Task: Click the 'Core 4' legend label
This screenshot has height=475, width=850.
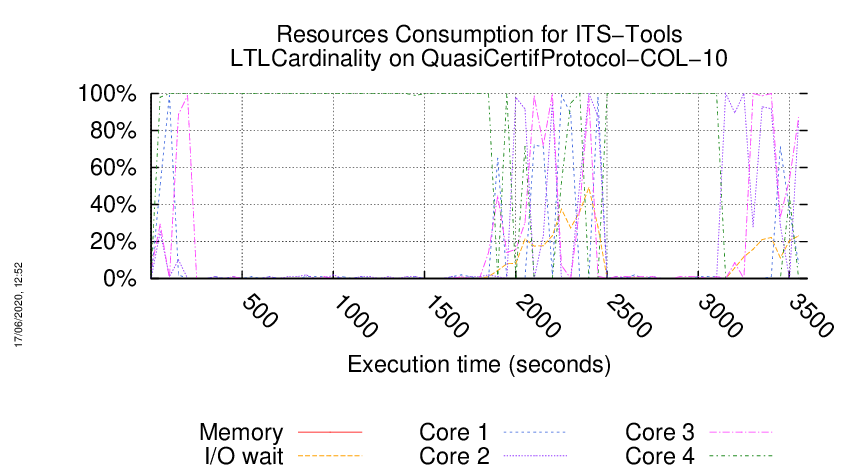Action: [660, 456]
